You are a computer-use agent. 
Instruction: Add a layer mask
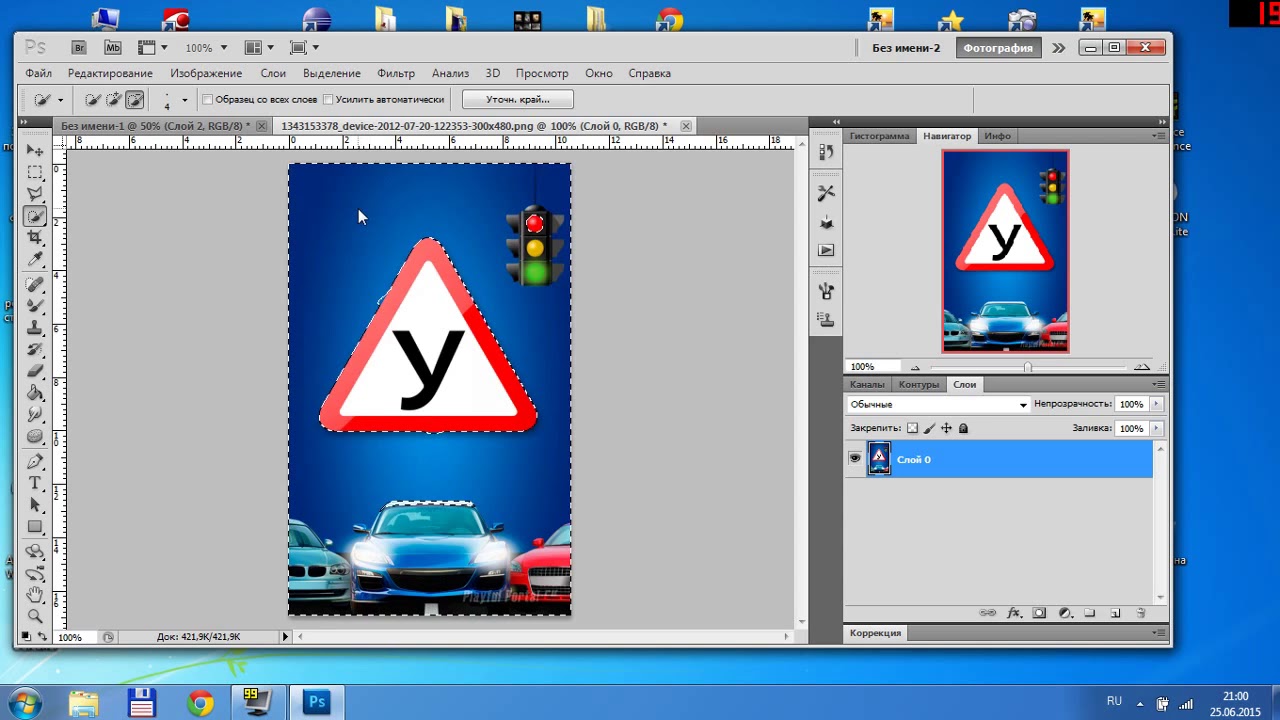(x=1039, y=613)
